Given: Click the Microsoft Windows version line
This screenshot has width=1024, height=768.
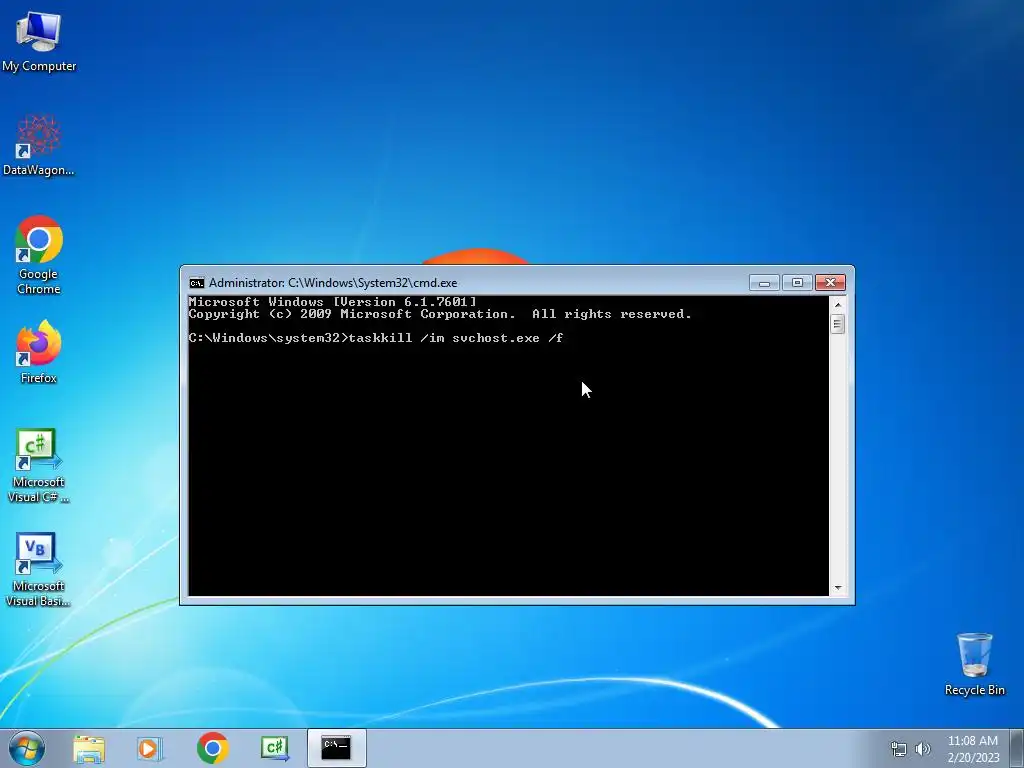Looking at the screenshot, I should click(332, 302).
